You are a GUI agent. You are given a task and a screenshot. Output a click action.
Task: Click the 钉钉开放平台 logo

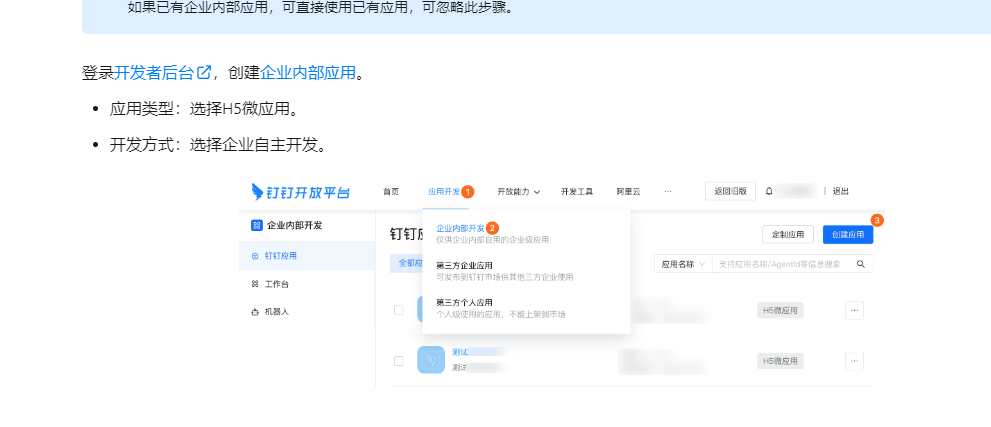[x=301, y=191]
